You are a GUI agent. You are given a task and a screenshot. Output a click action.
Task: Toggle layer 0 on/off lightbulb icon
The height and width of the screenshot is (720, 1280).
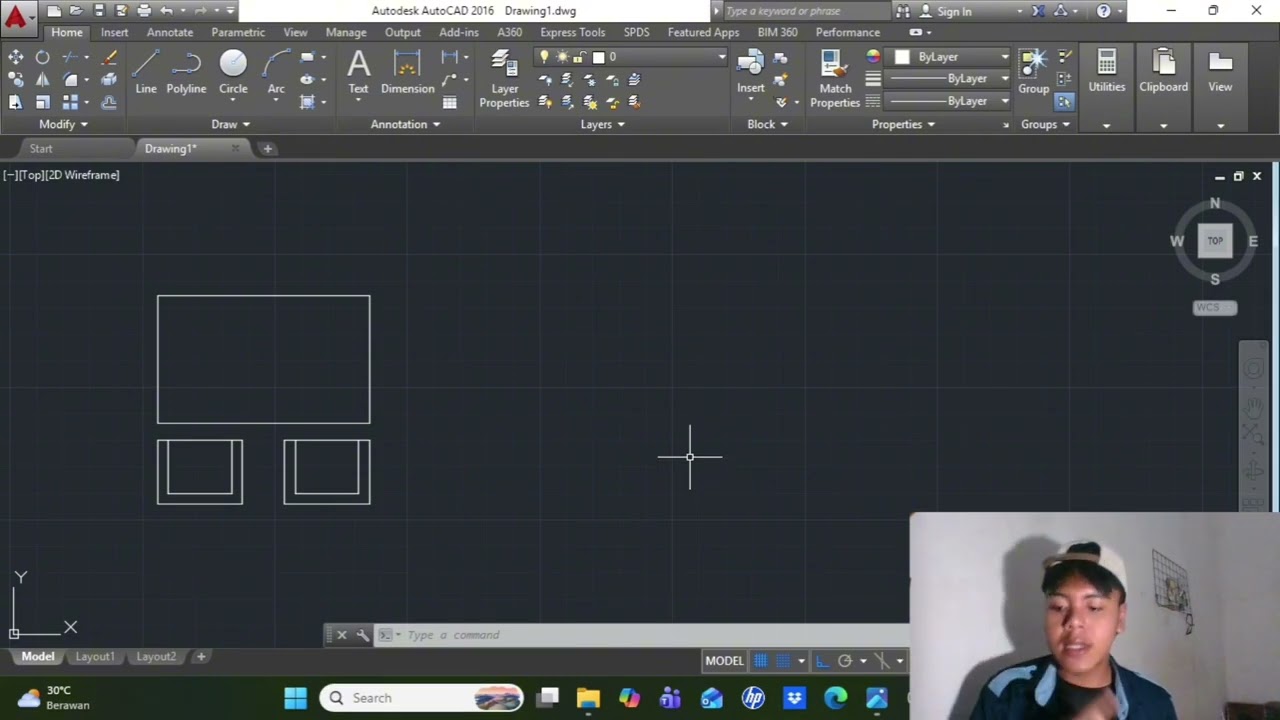click(544, 57)
